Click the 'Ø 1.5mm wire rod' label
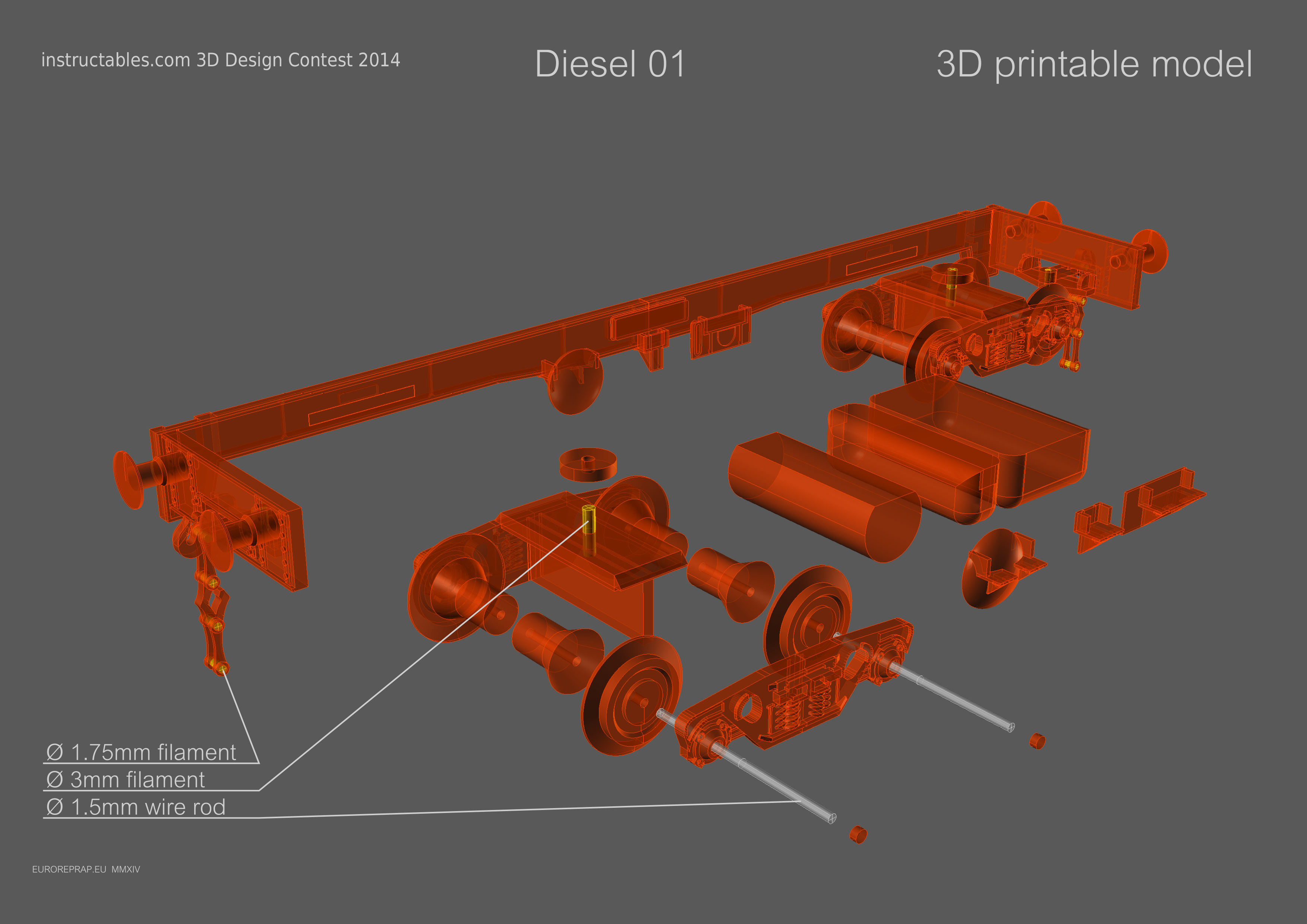The width and height of the screenshot is (1307, 924). tap(136, 807)
